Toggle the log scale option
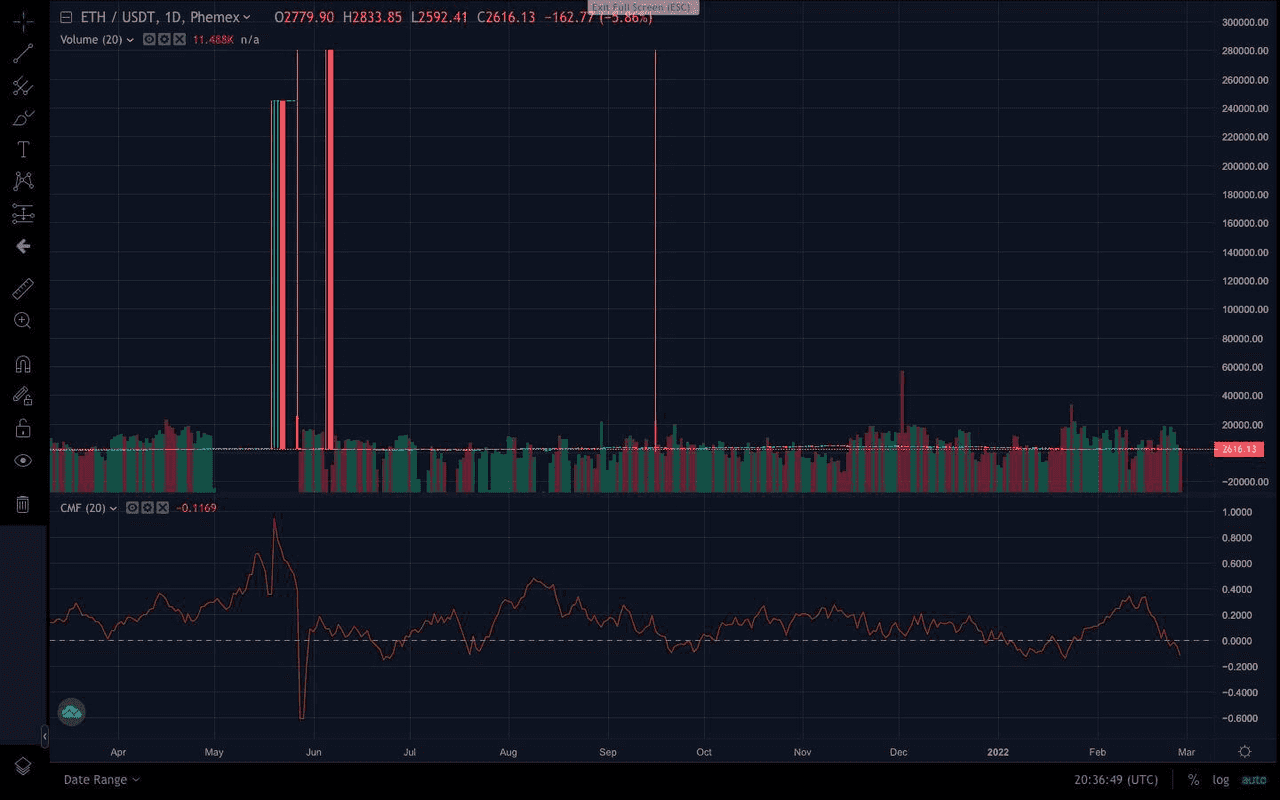 1221,780
